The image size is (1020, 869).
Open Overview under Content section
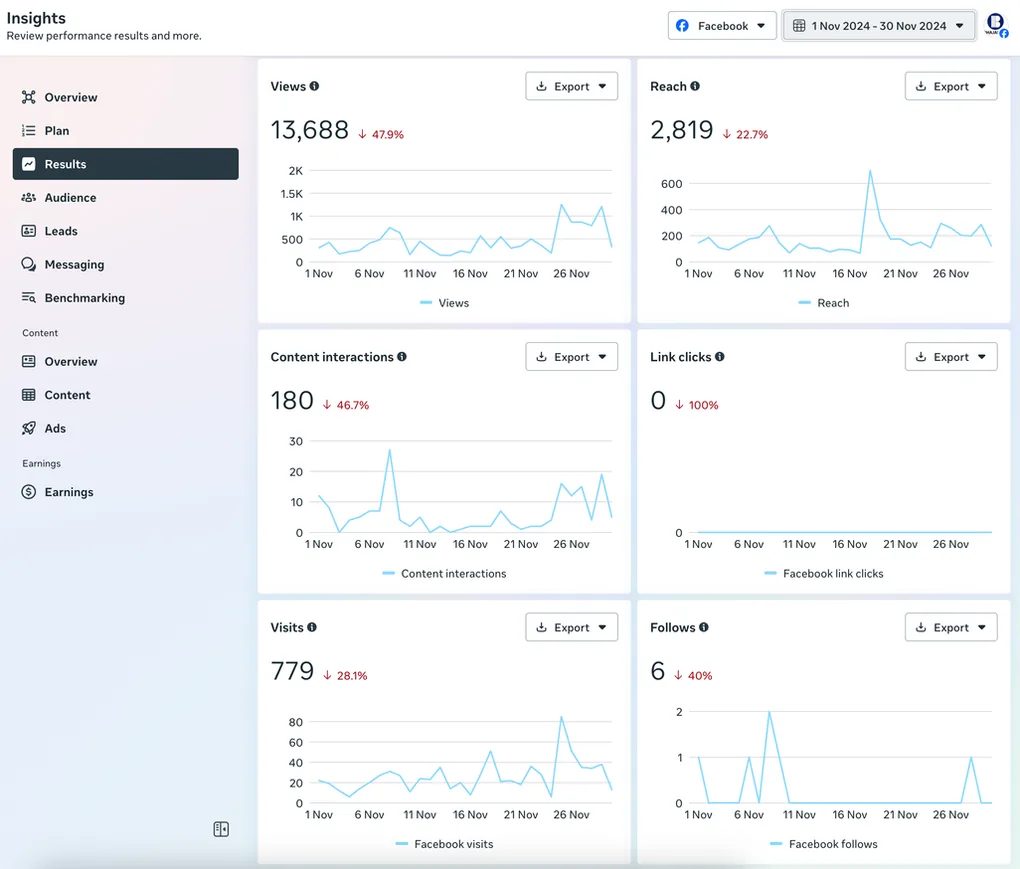(x=126, y=362)
